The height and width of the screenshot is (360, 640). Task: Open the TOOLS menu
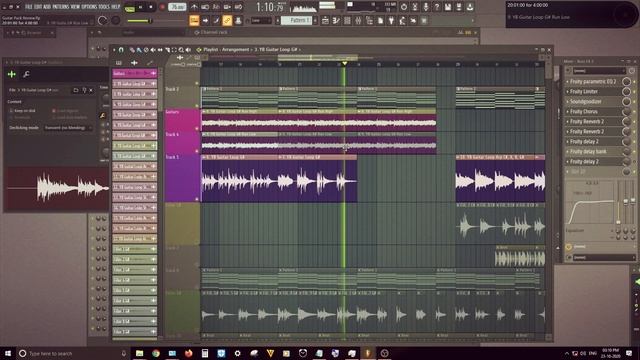point(104,7)
